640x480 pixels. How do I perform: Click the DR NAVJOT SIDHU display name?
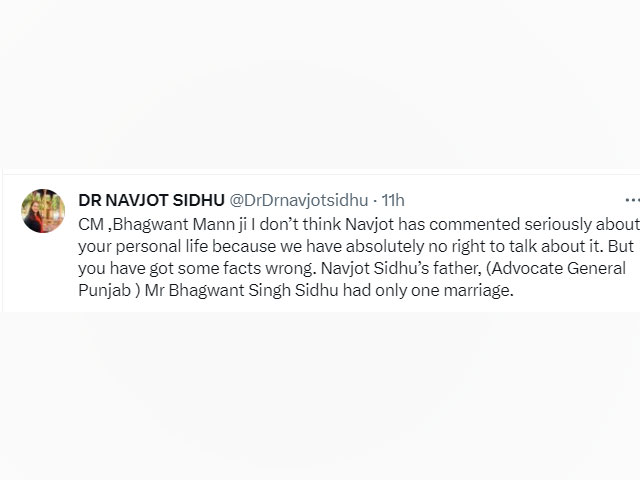(x=151, y=200)
